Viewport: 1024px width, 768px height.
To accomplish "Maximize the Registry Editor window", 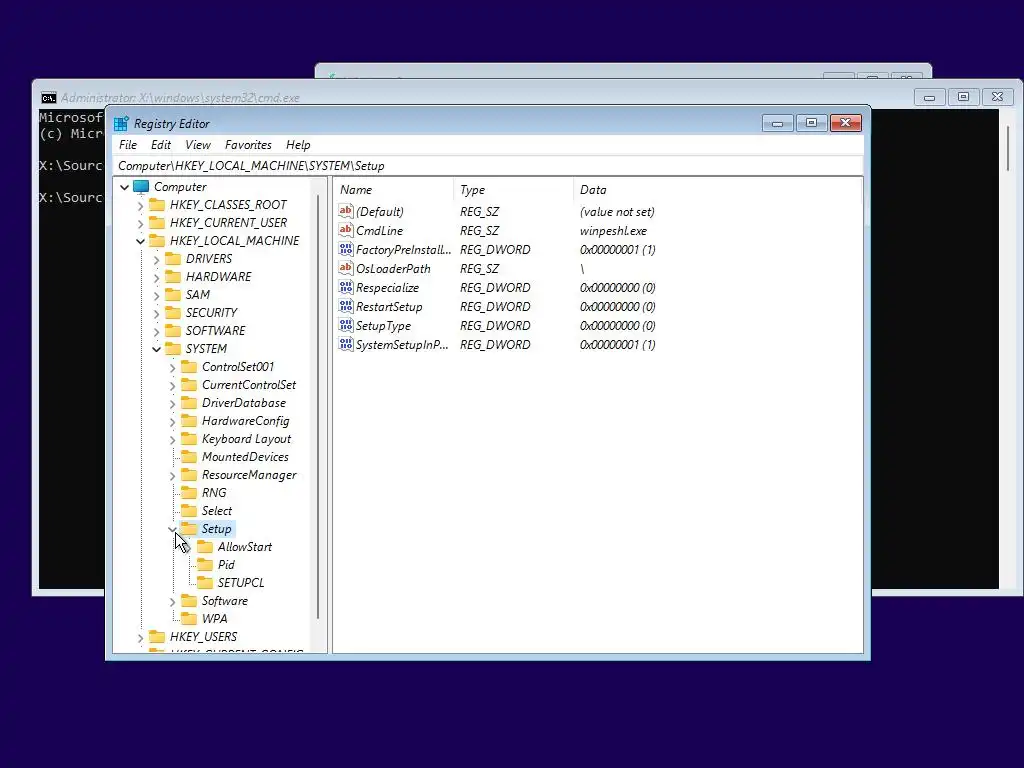I will coord(811,123).
